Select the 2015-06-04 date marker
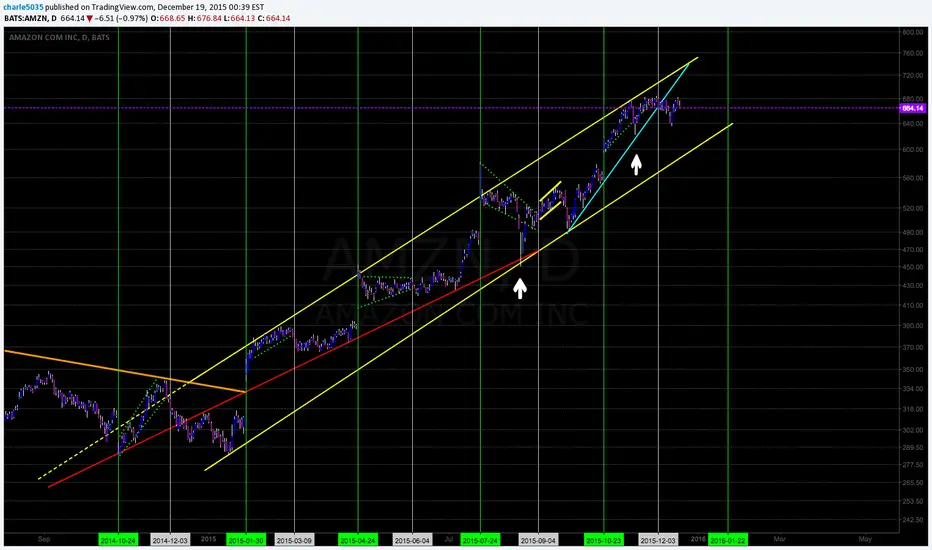The height and width of the screenshot is (550, 932). click(x=412, y=540)
